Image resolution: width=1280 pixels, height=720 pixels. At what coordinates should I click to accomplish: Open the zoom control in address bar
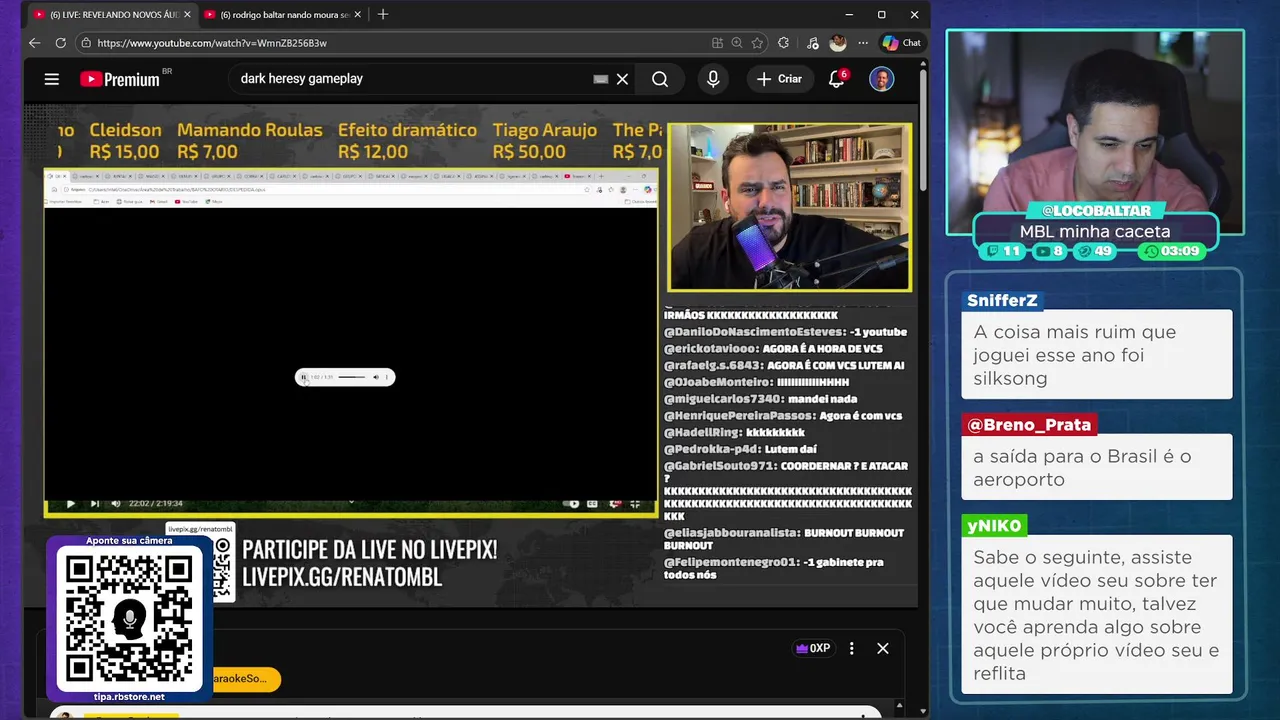(737, 43)
